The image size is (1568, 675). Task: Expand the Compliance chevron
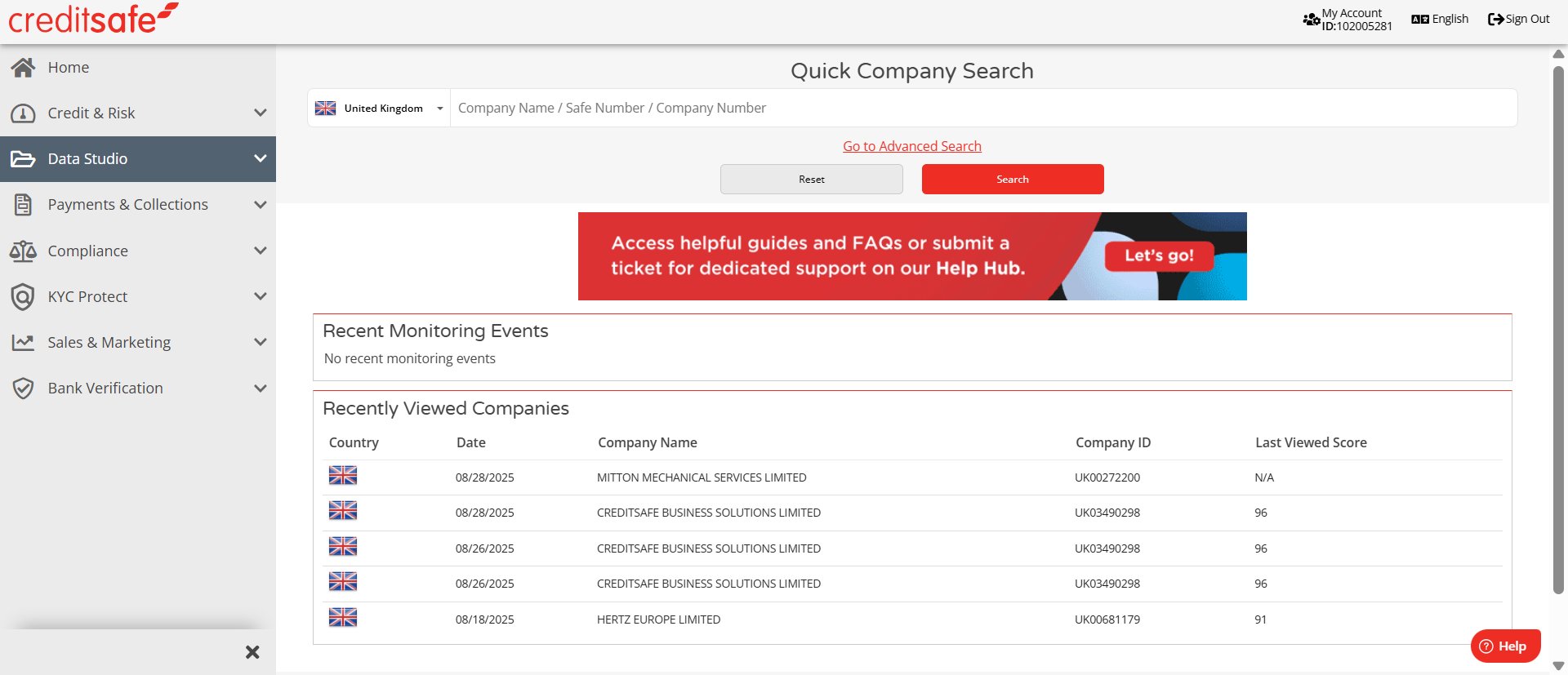(261, 251)
